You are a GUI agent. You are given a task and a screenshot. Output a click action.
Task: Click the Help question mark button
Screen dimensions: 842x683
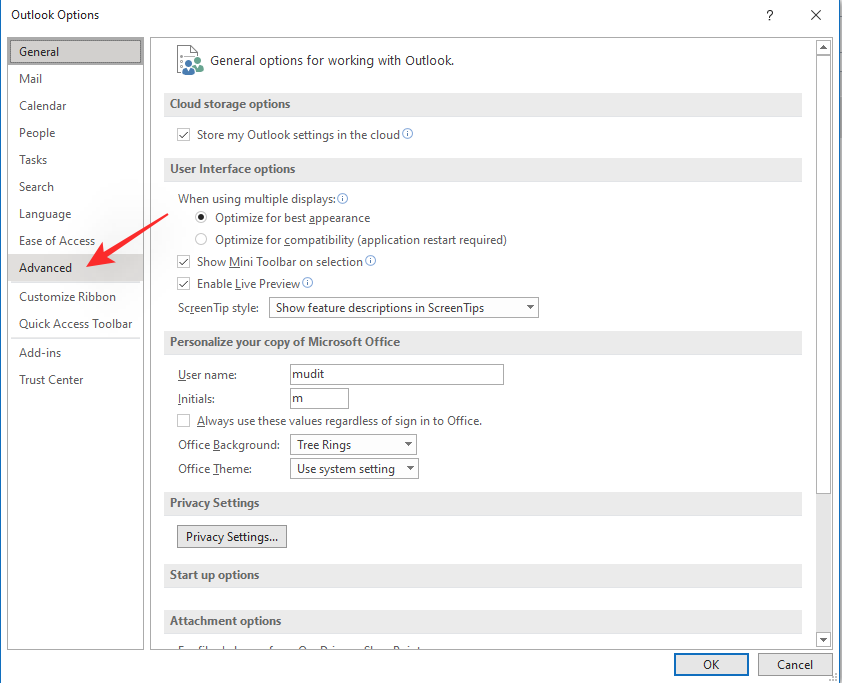pos(769,15)
